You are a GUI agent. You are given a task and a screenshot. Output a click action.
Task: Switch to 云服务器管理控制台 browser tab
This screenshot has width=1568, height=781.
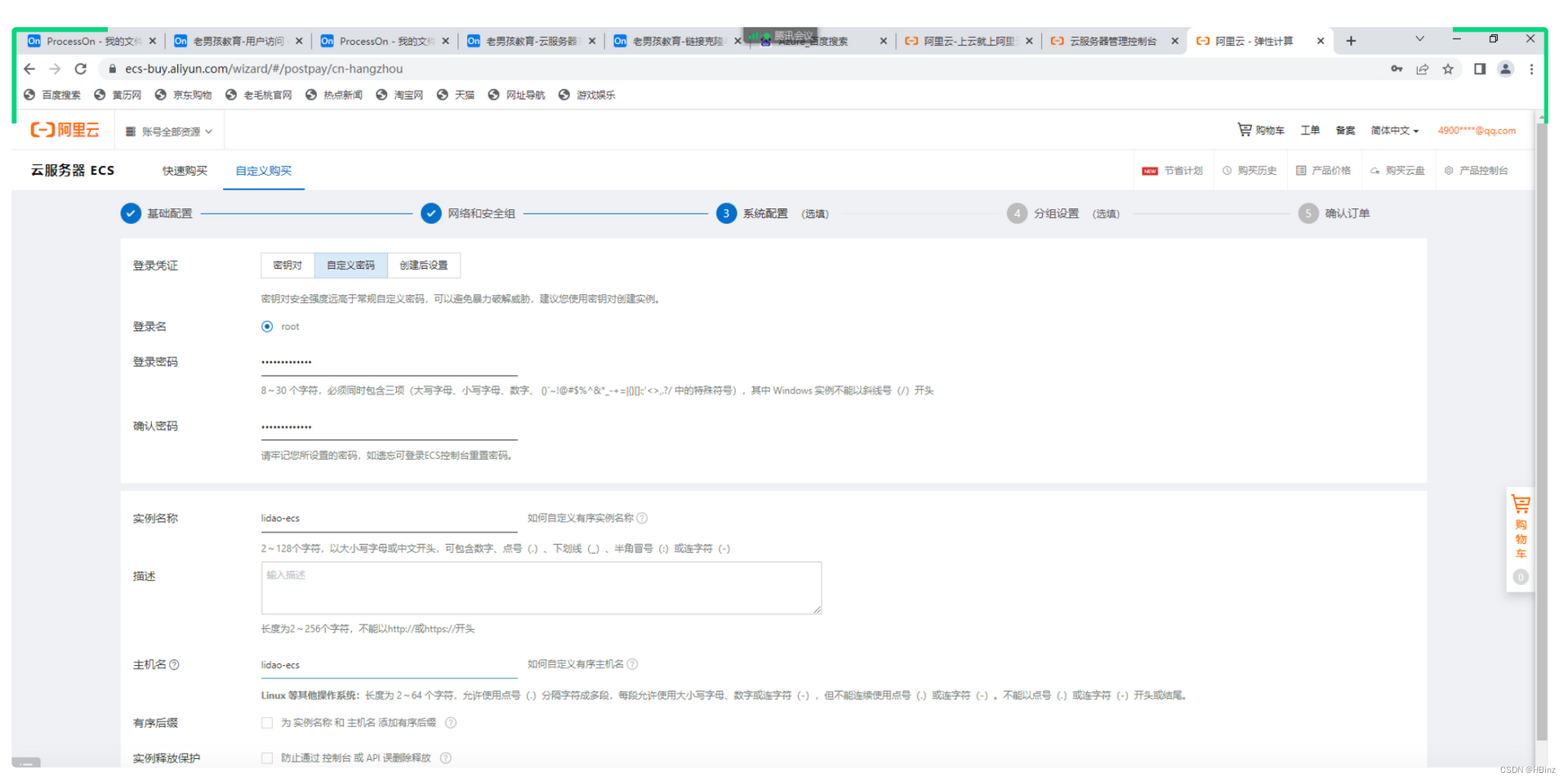1114,41
